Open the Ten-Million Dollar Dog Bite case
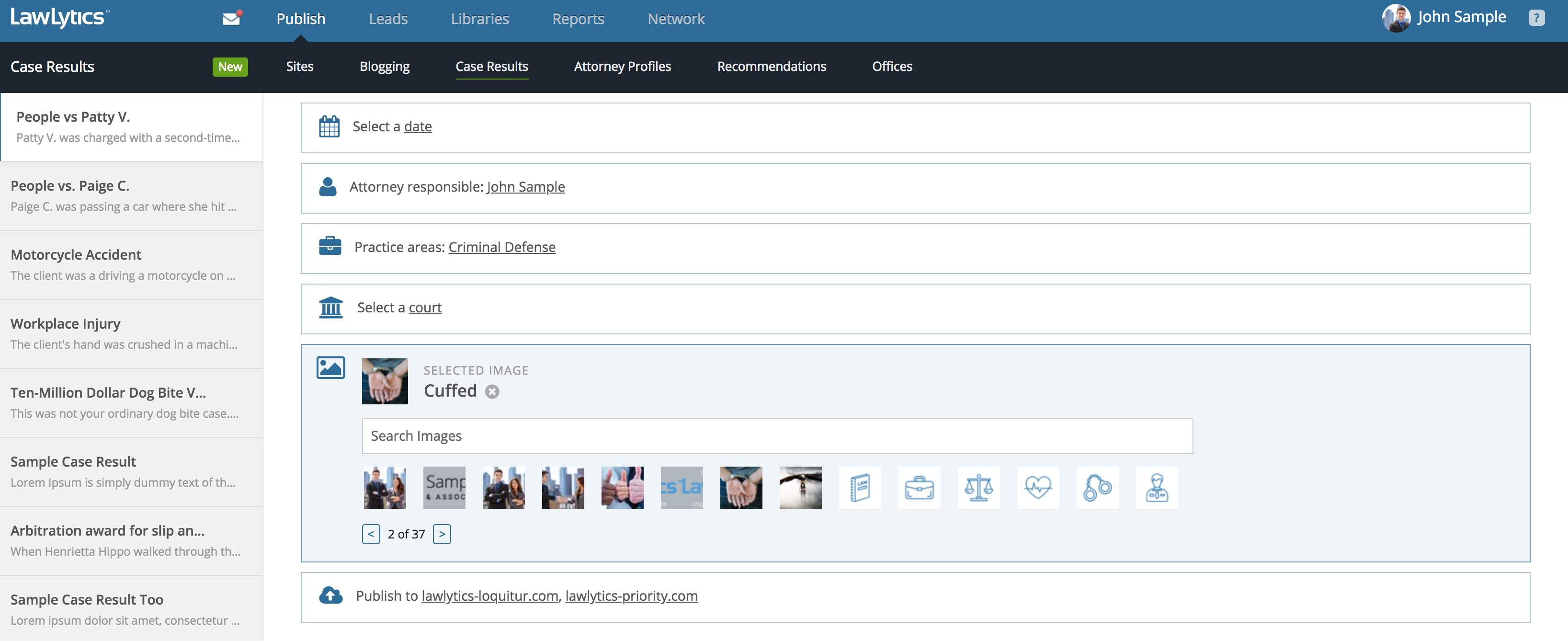This screenshot has width=1568, height=641. pyautogui.click(x=132, y=402)
